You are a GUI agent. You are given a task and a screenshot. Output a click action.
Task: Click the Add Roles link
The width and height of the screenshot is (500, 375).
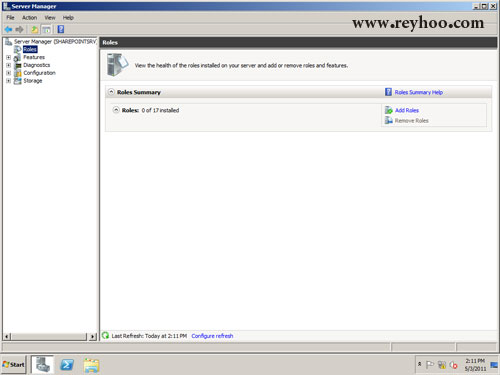(x=407, y=110)
